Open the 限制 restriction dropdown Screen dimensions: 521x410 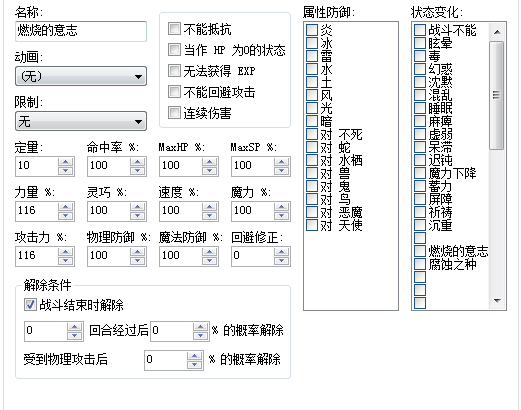click(81, 121)
